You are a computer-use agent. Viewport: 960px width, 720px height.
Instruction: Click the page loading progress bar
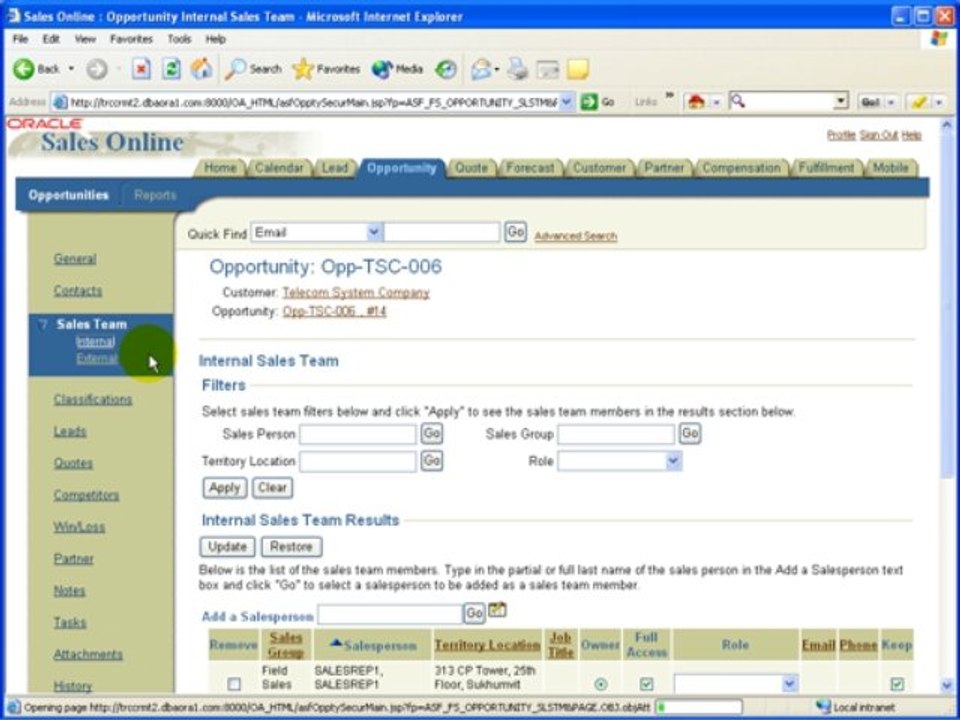click(700, 708)
